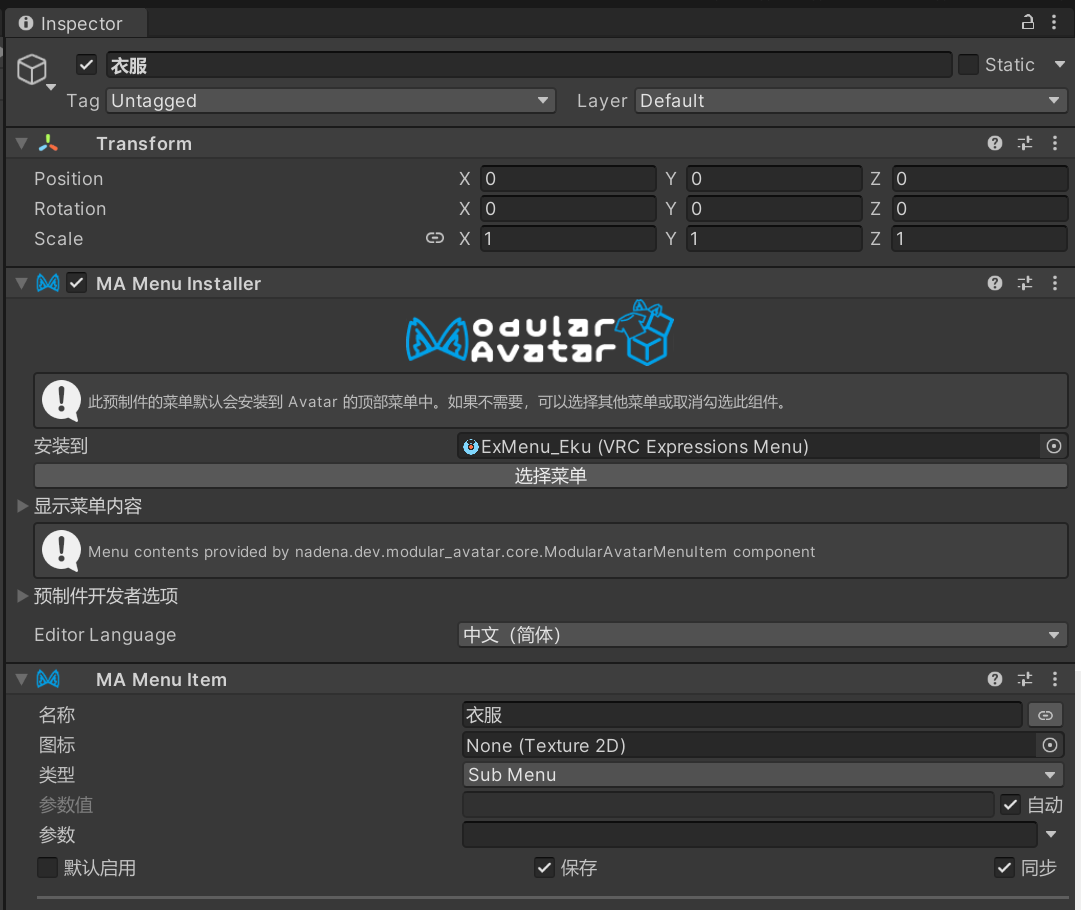Click the Position X input field

(x=567, y=179)
